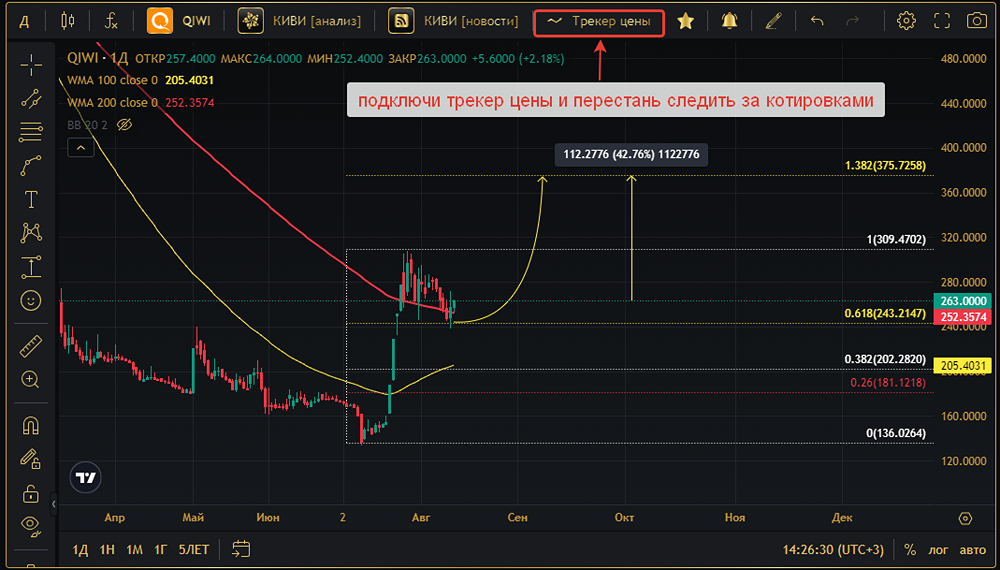Select WMA 200 close indicator label
1000x570 pixels.
click(112, 103)
